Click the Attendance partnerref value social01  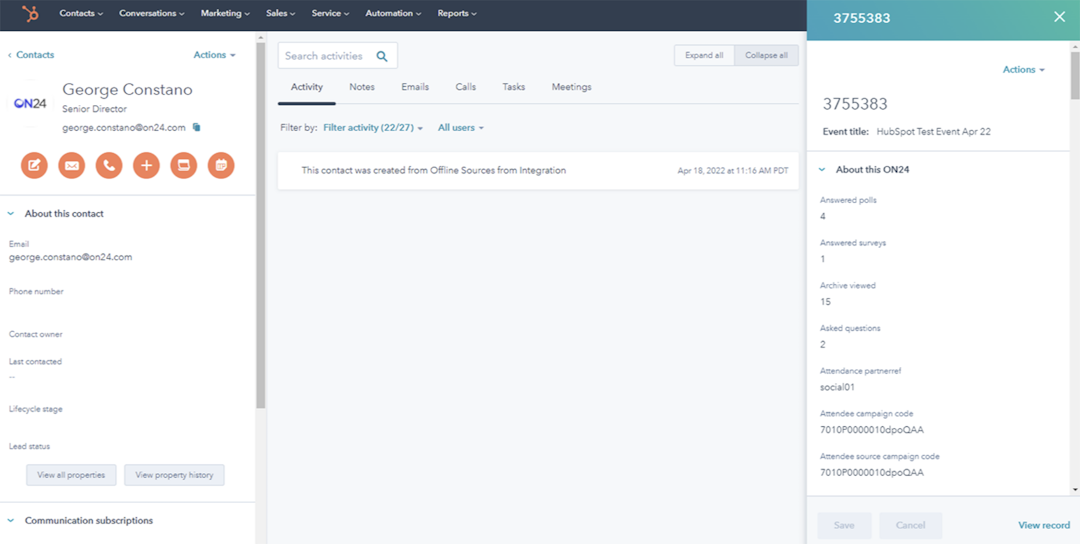tap(837, 387)
